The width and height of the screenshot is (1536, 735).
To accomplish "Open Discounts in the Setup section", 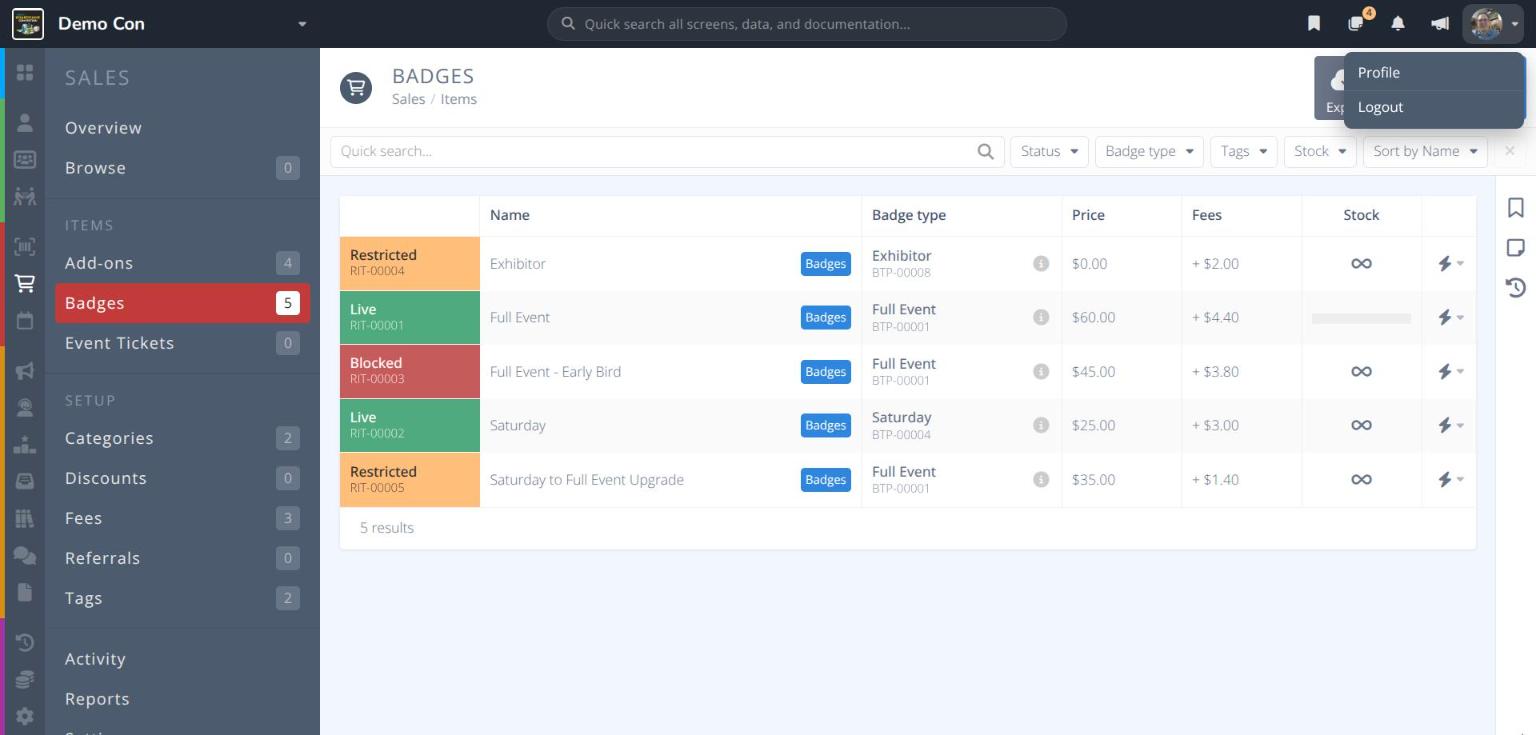I will pos(182,478).
